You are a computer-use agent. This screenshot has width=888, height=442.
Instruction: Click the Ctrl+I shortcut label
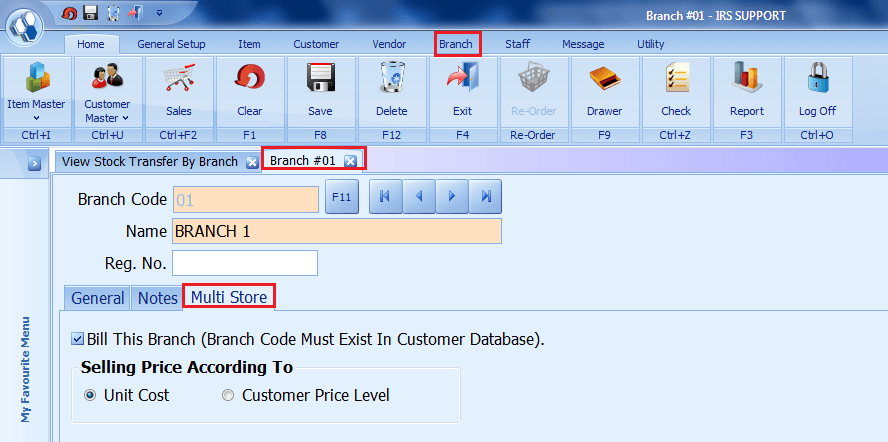coord(37,135)
